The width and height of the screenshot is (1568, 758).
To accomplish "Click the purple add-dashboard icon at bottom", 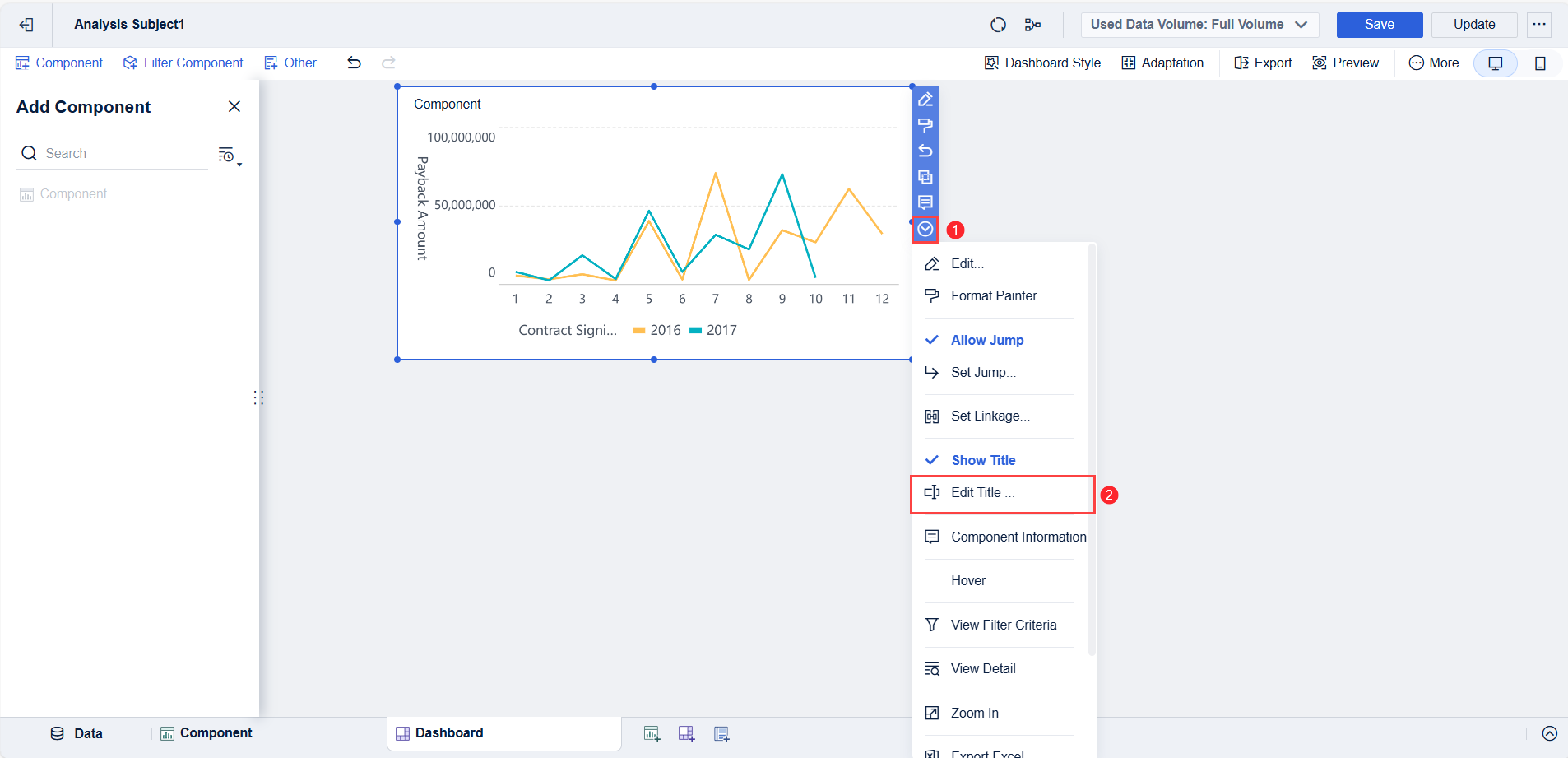I will (x=686, y=733).
